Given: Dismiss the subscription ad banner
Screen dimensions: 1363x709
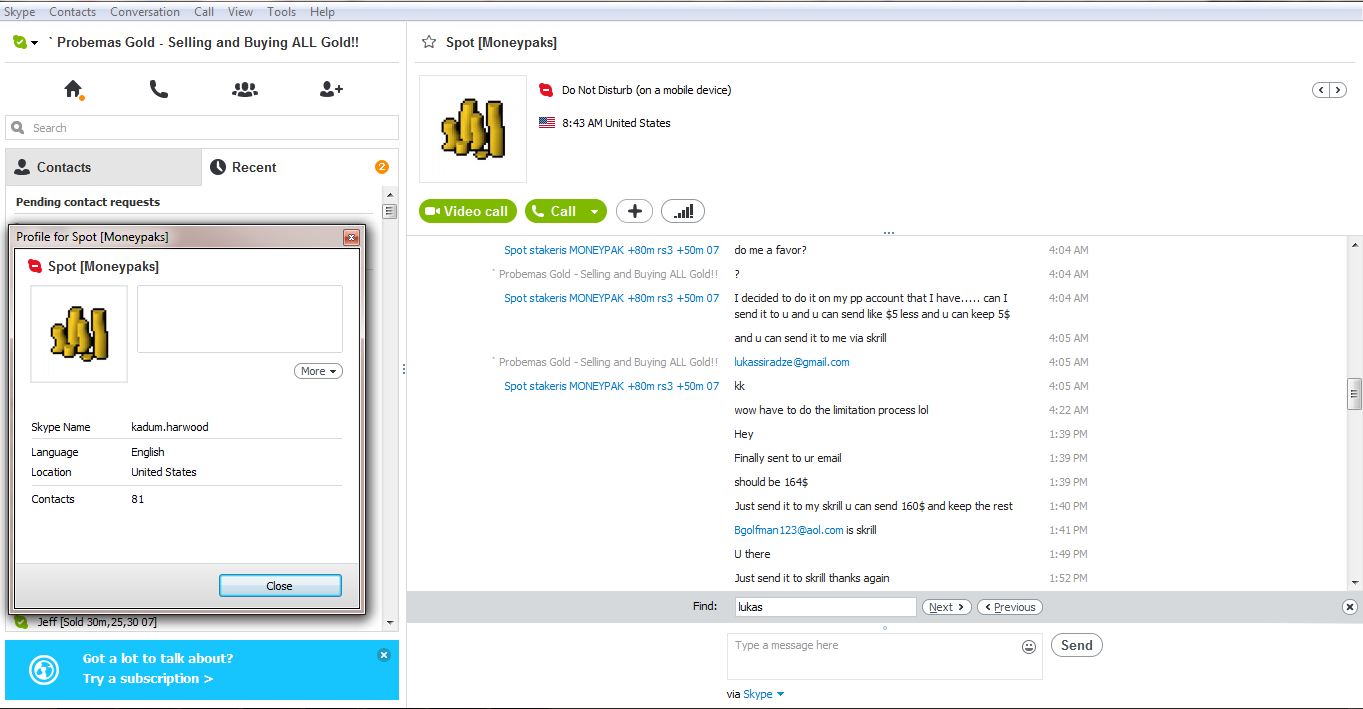Looking at the screenshot, I should (x=384, y=655).
